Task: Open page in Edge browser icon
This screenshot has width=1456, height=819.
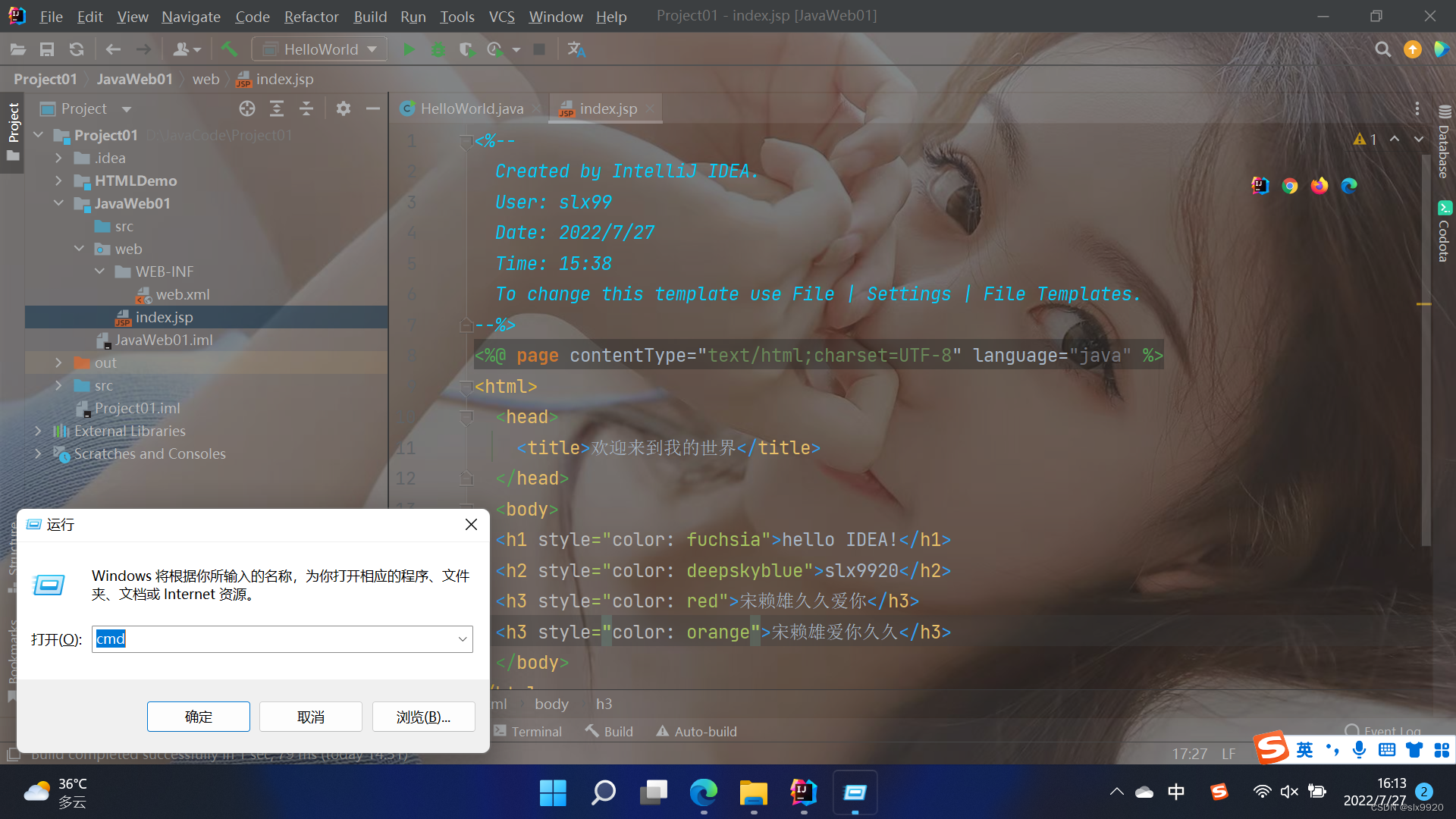Action: pyautogui.click(x=1349, y=186)
